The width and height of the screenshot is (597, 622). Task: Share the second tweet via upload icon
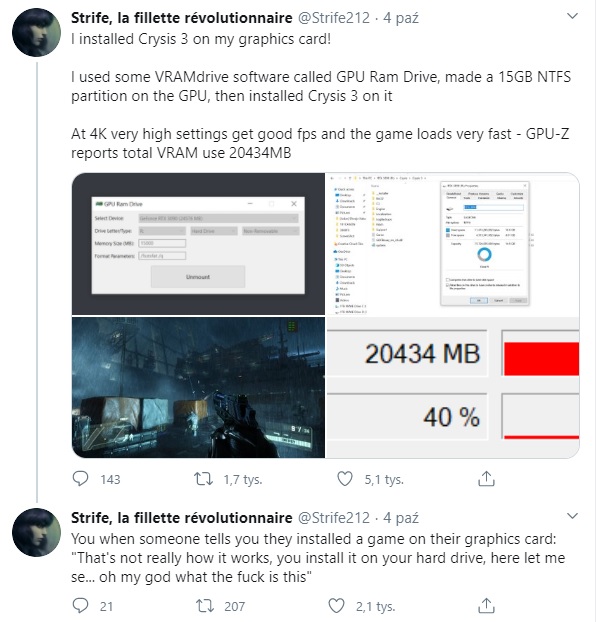(486, 605)
